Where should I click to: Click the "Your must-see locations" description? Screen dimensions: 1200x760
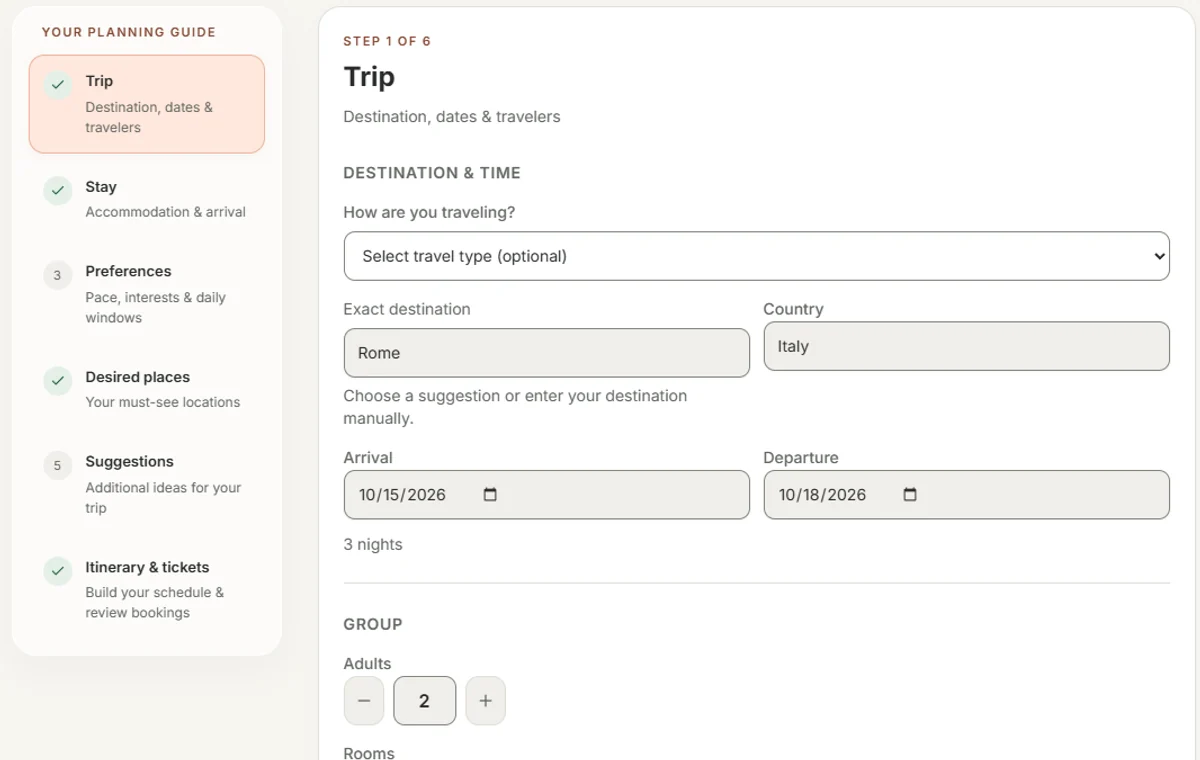click(163, 402)
